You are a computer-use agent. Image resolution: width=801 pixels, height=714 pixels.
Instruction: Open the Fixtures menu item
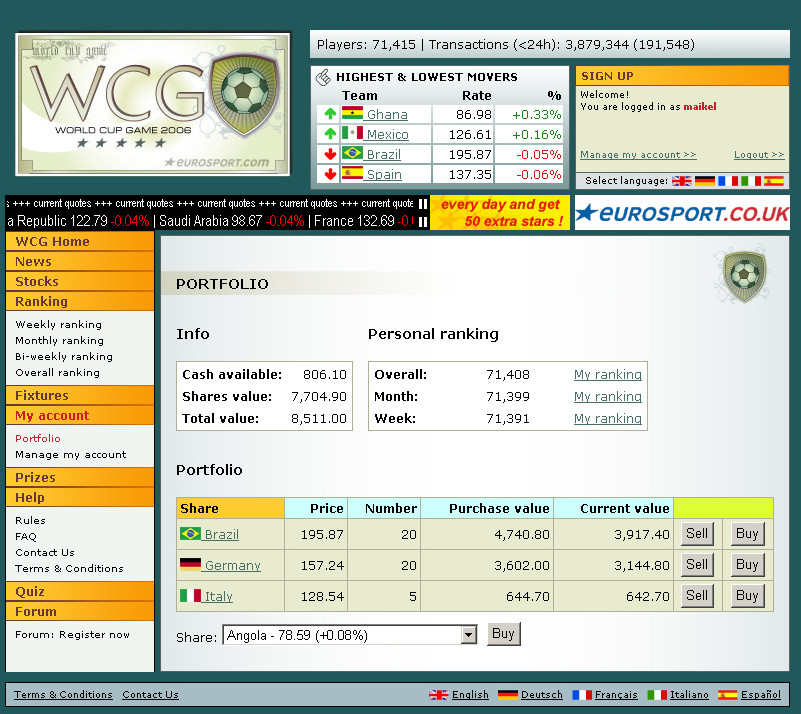point(80,395)
